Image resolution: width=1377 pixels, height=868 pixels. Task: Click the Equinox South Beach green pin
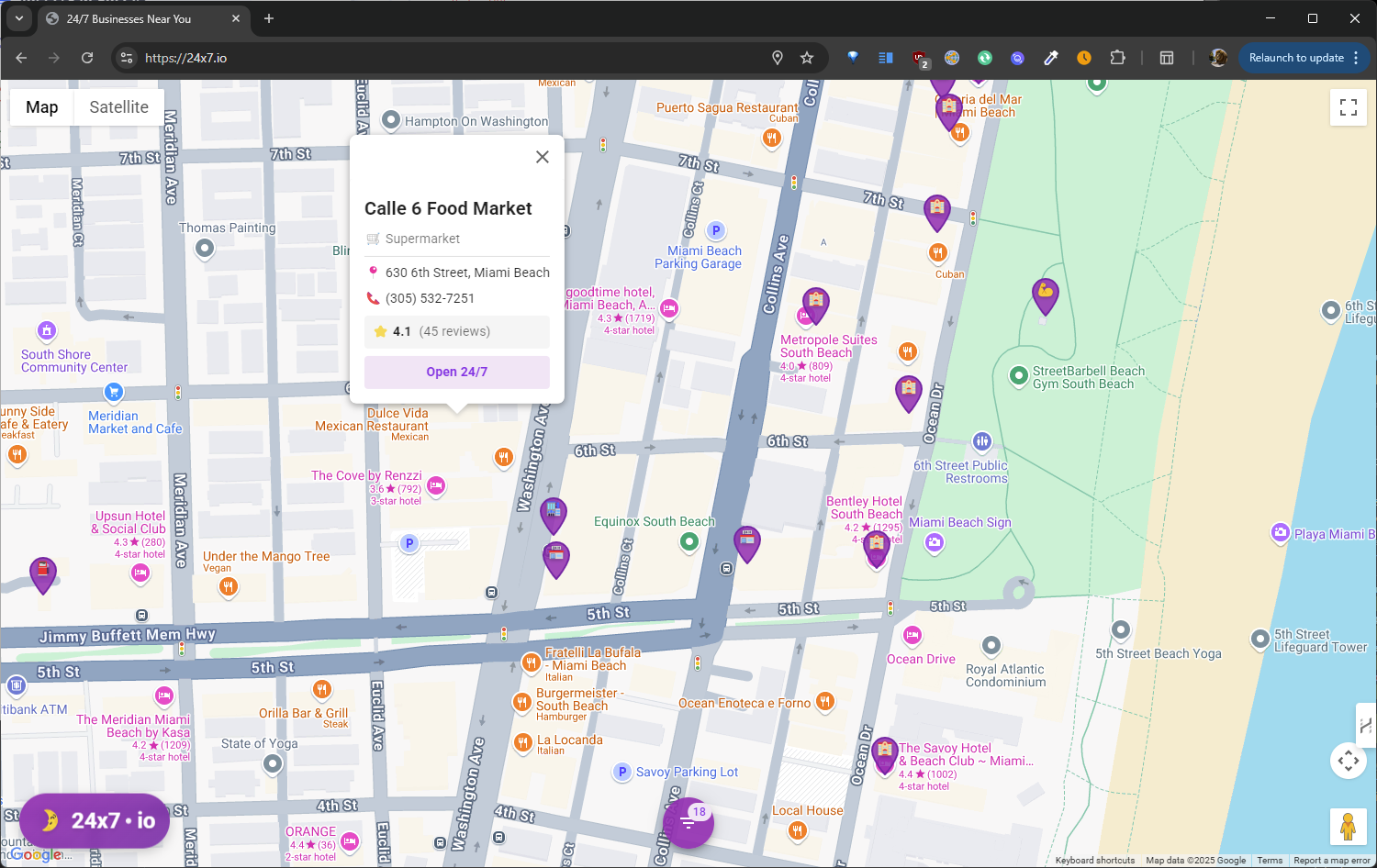coord(689,542)
